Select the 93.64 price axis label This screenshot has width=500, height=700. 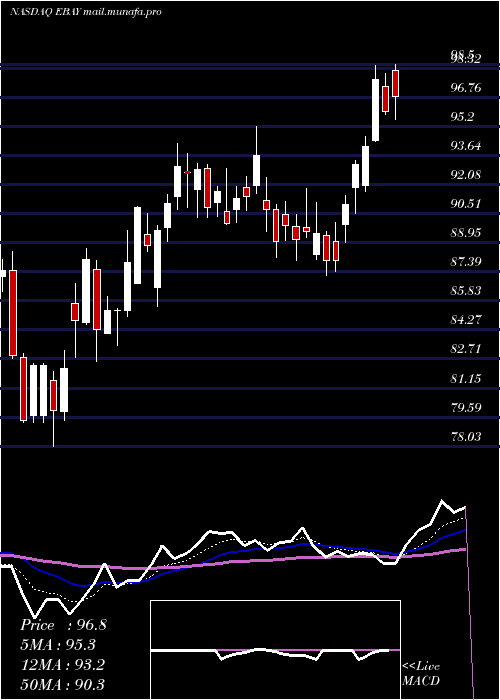click(x=466, y=146)
